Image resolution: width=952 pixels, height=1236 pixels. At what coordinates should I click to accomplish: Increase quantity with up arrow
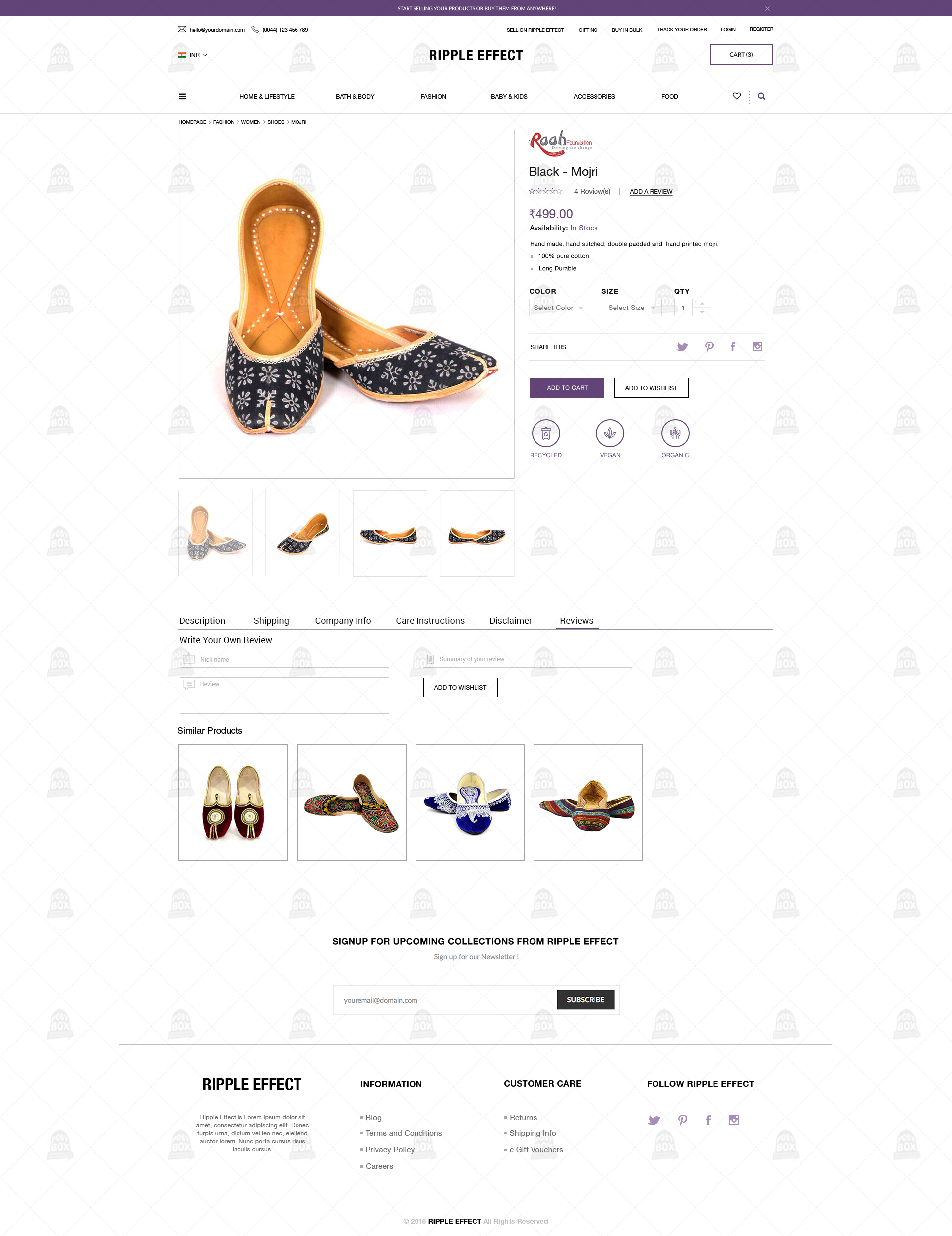[x=702, y=304]
